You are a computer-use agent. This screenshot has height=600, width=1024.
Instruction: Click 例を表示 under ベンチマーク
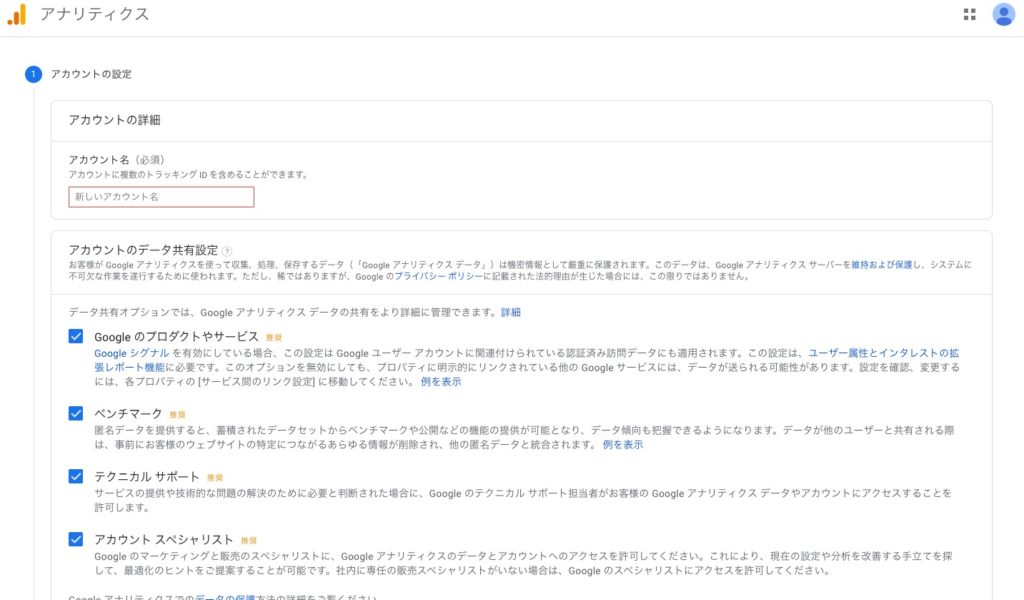click(x=623, y=445)
